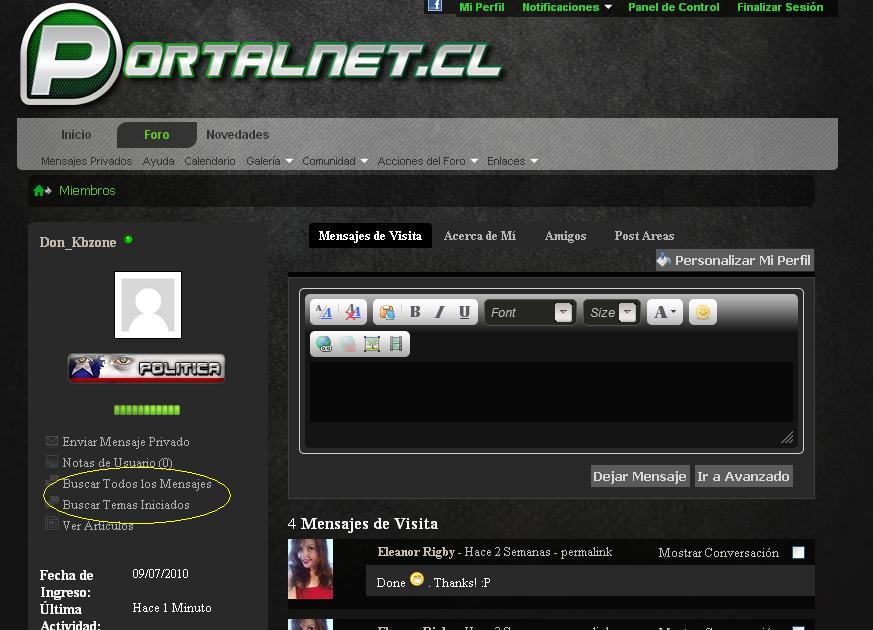The image size is (873, 630).
Task: Open the Acerca de Mí tab
Action: (480, 236)
